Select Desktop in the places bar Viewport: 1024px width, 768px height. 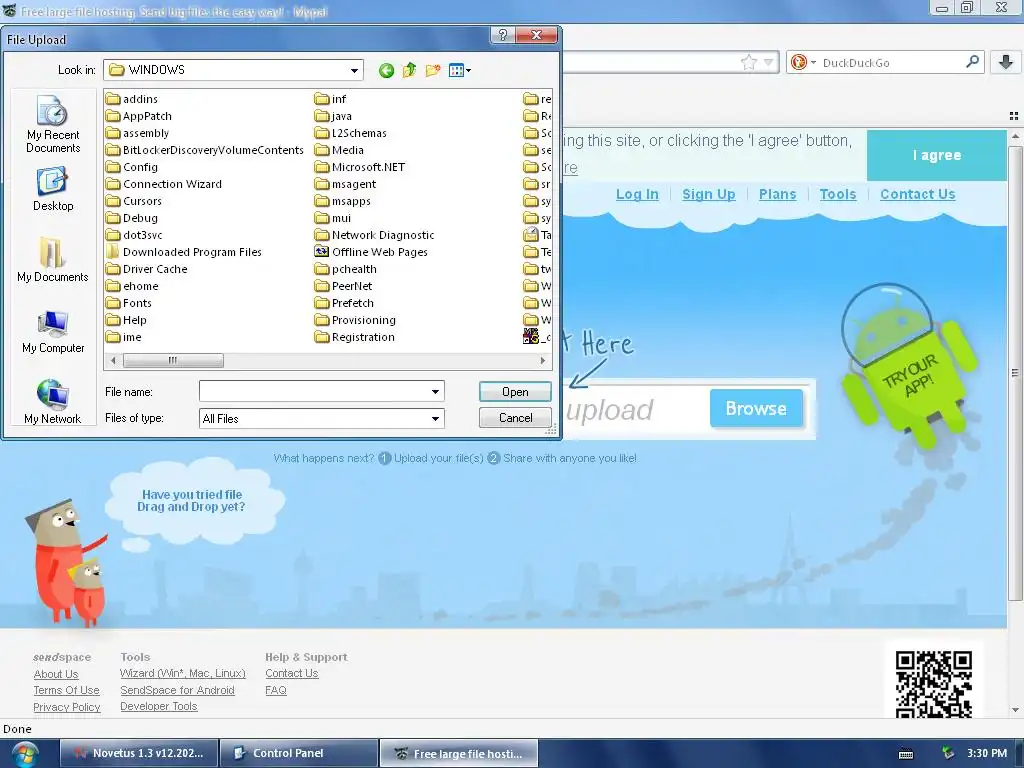click(x=53, y=189)
